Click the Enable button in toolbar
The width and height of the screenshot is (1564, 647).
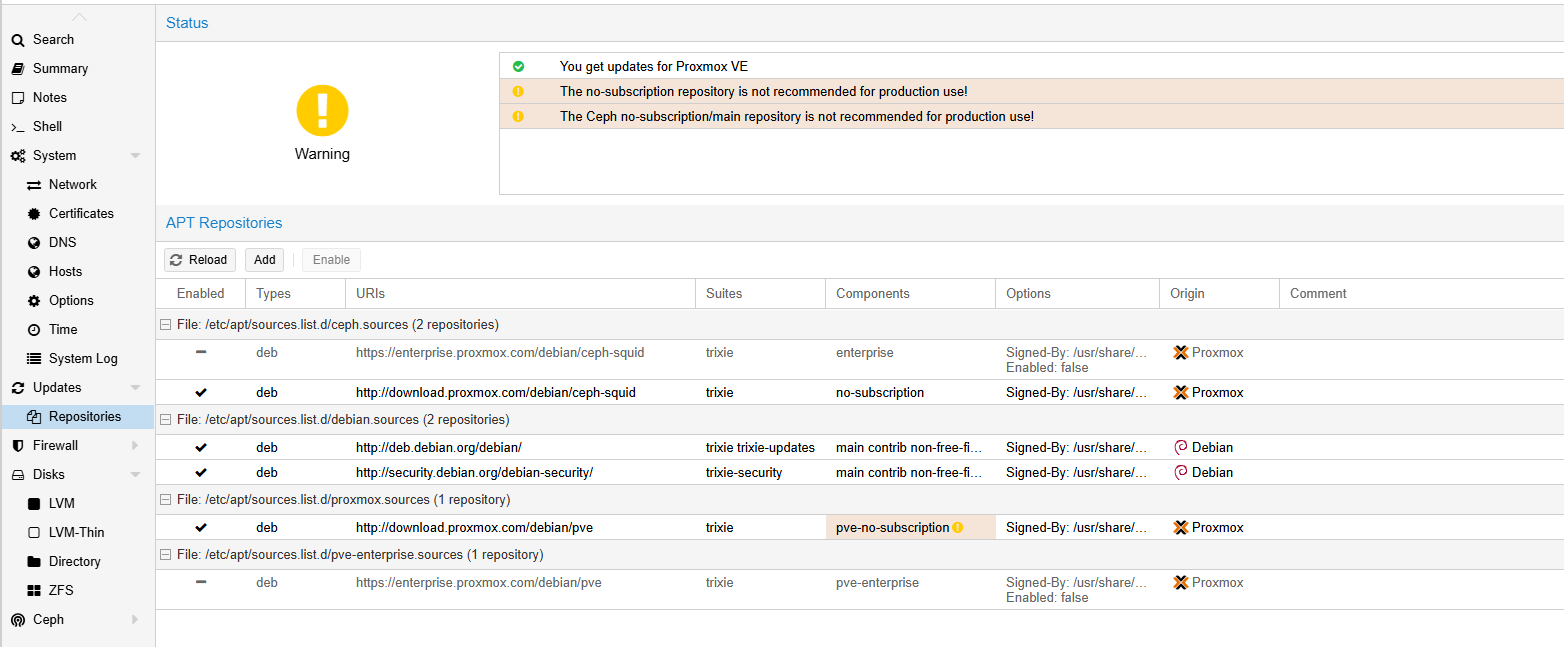pos(331,260)
